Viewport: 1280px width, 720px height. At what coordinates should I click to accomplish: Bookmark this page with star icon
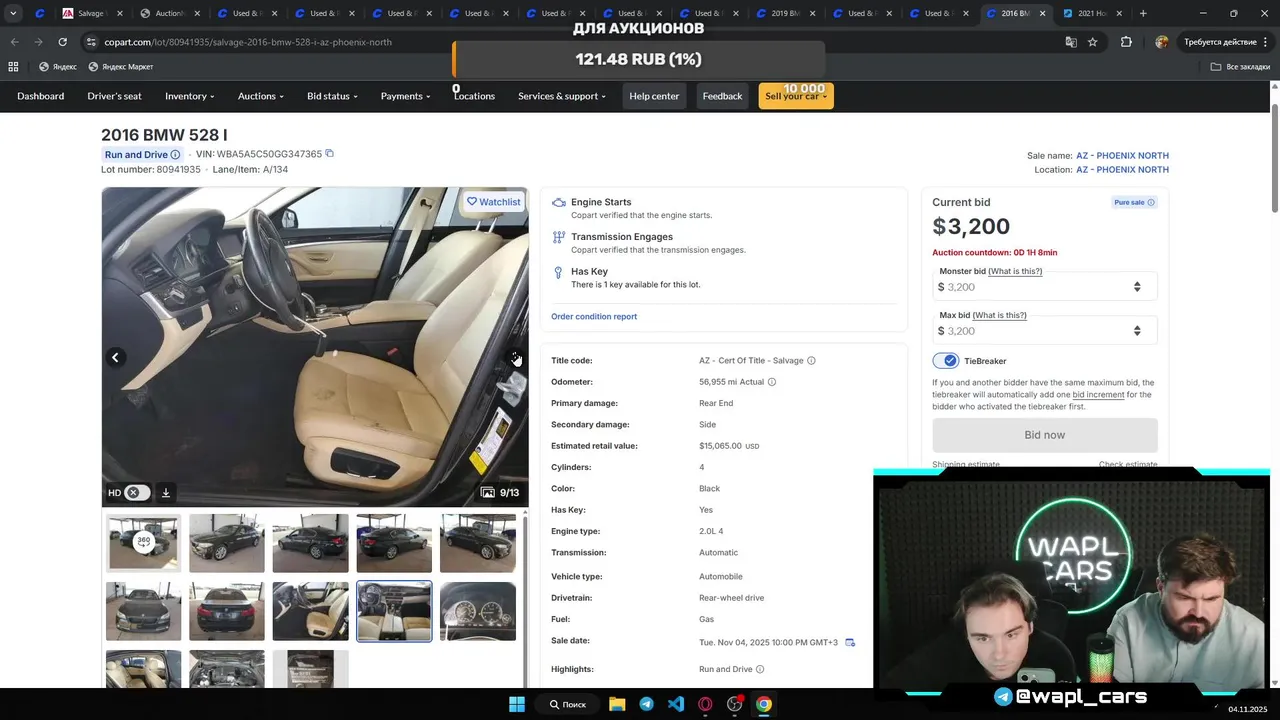[x=1093, y=42]
